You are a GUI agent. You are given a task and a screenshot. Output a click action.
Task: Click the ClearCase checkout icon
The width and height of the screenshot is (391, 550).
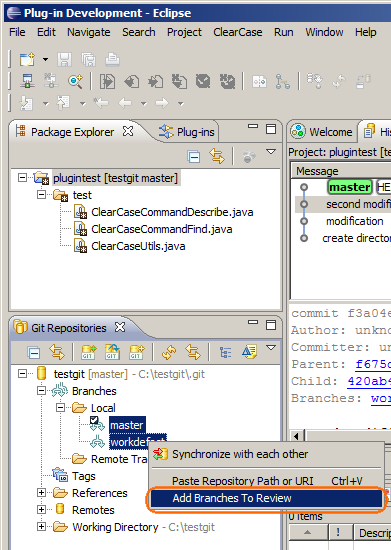coord(132,81)
